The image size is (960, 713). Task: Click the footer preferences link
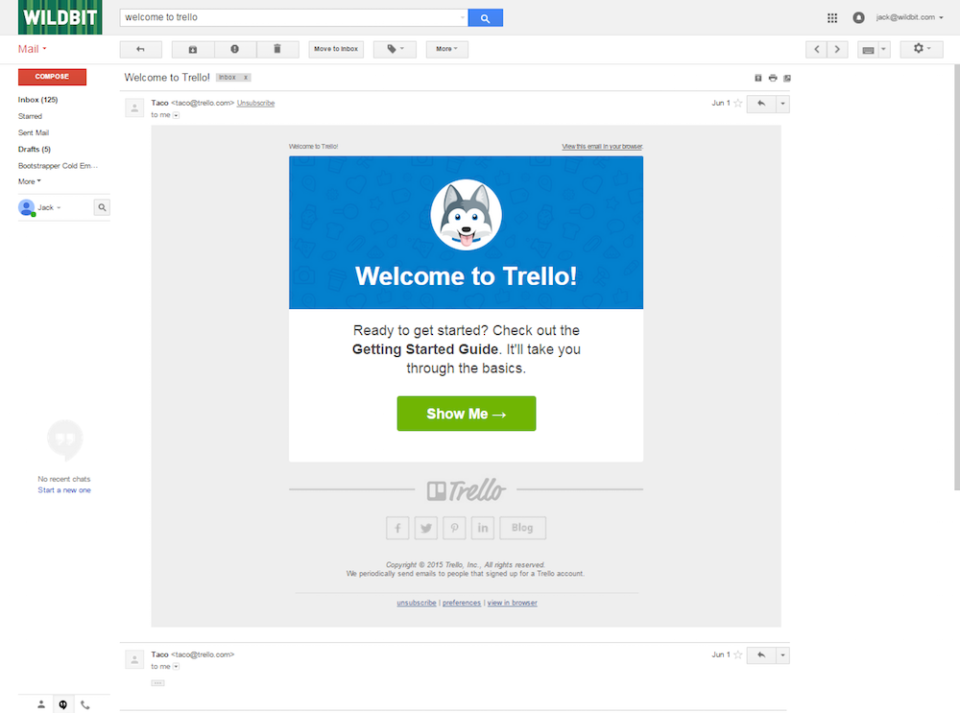pyautogui.click(x=462, y=603)
